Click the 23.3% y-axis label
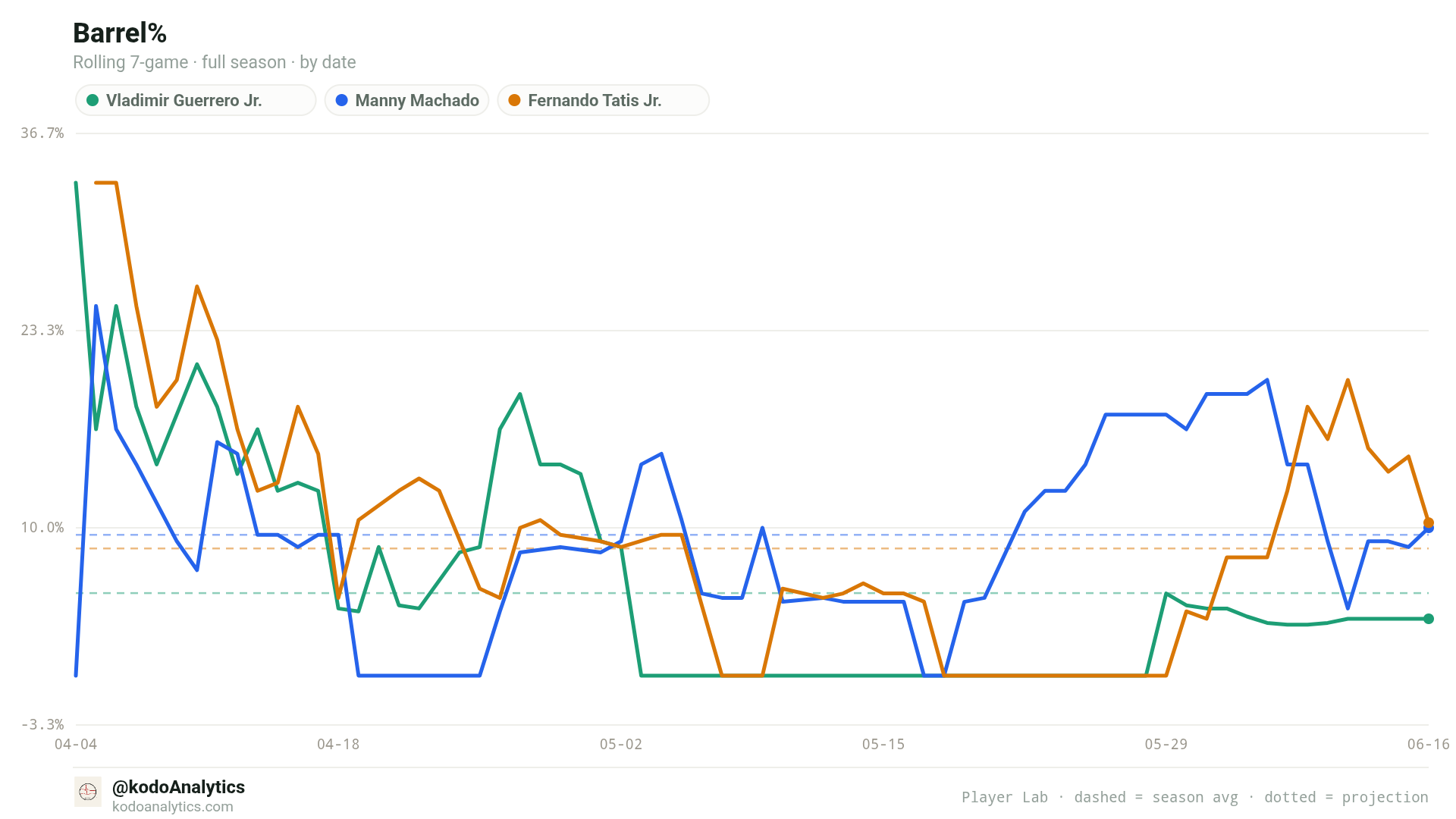This screenshot has width=1456, height=819. click(x=42, y=331)
